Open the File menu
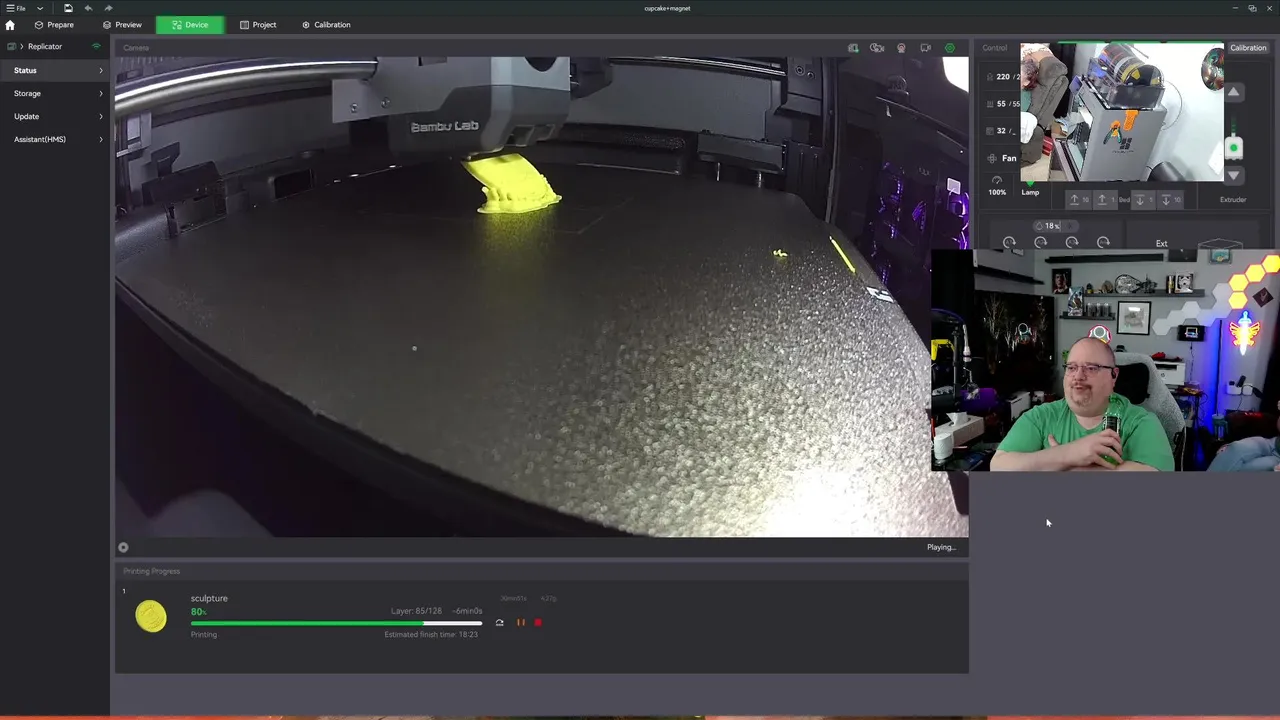This screenshot has height=720, width=1280. pyautogui.click(x=16, y=8)
